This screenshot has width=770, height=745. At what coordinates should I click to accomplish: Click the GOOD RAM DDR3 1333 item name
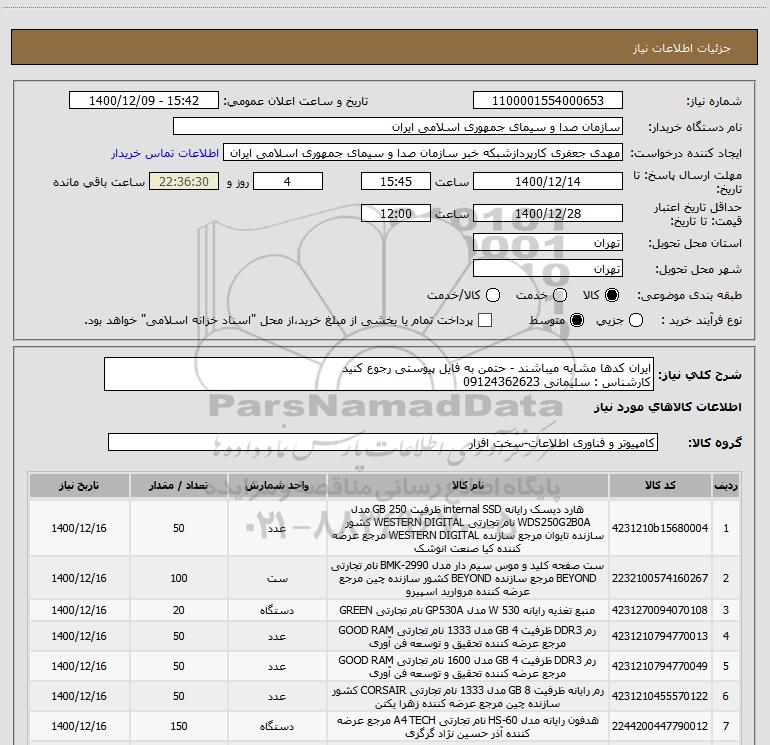[468, 636]
